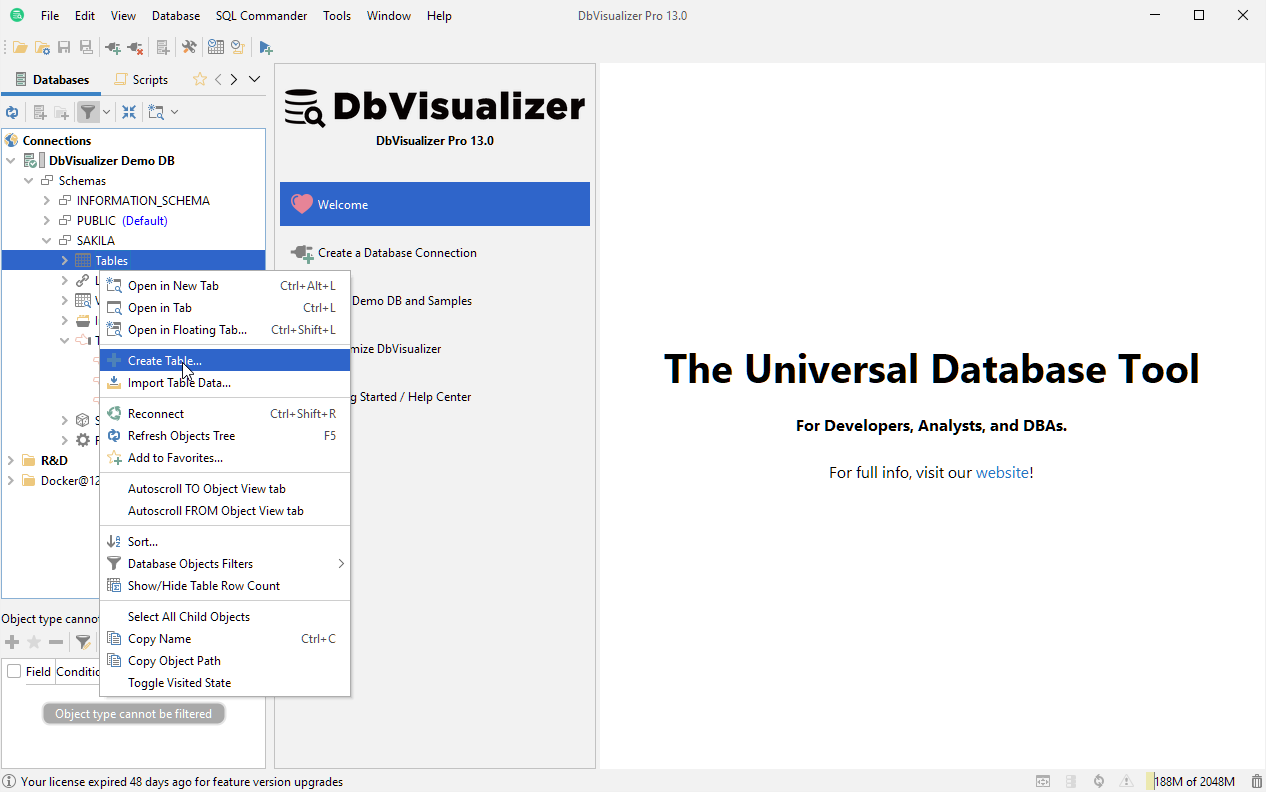The image size is (1266, 792).
Task: Switch to the Scripts tab
Action: (140, 79)
